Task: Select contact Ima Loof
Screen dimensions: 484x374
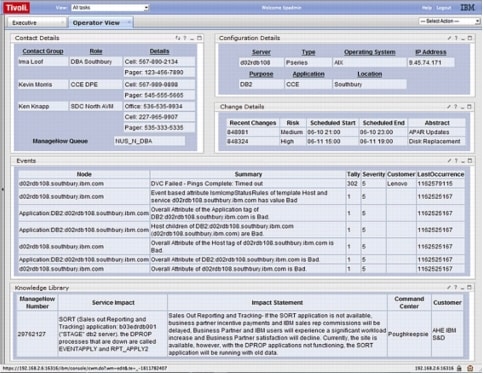Action: 43,62
